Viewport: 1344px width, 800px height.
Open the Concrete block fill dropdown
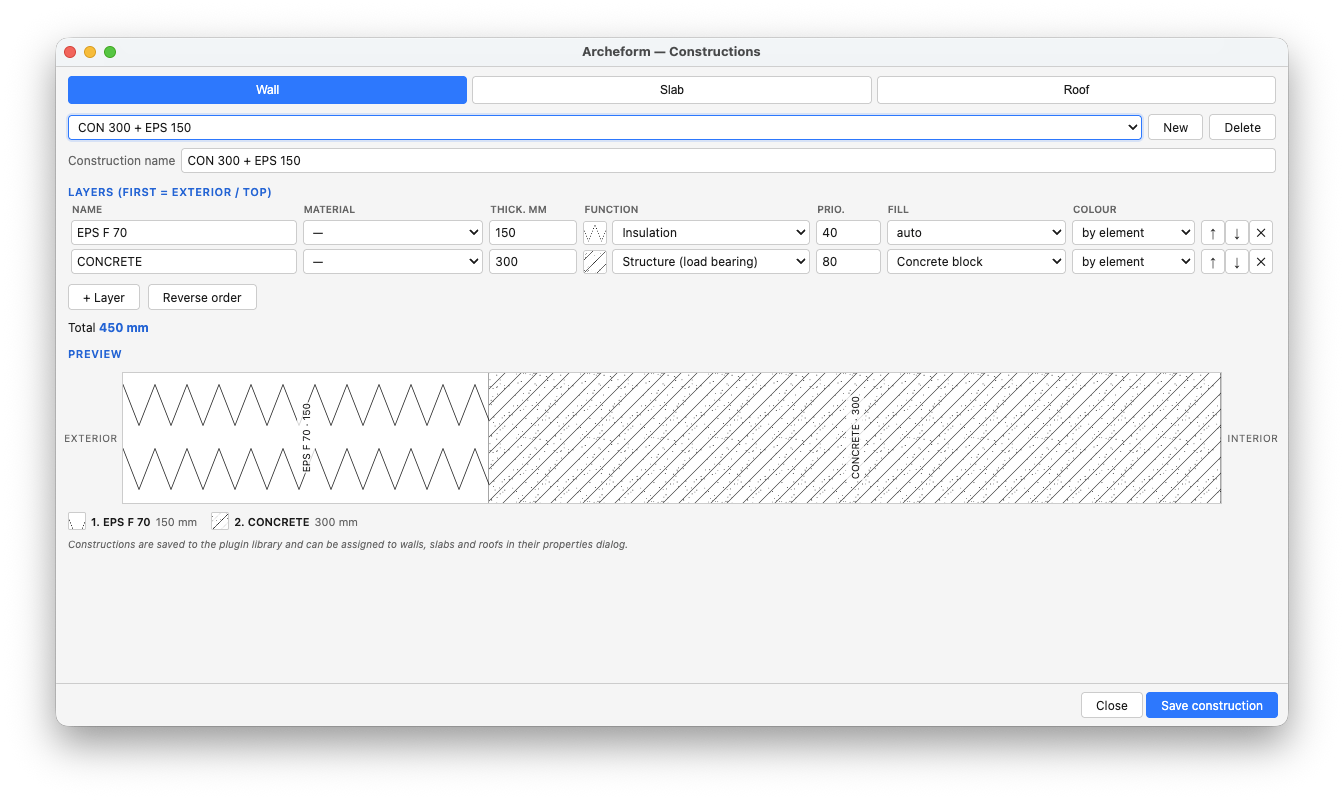point(977,262)
